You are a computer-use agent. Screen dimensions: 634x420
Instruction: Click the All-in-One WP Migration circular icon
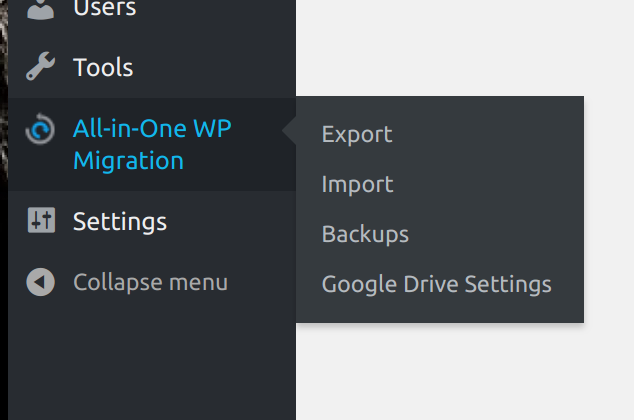[40, 131]
